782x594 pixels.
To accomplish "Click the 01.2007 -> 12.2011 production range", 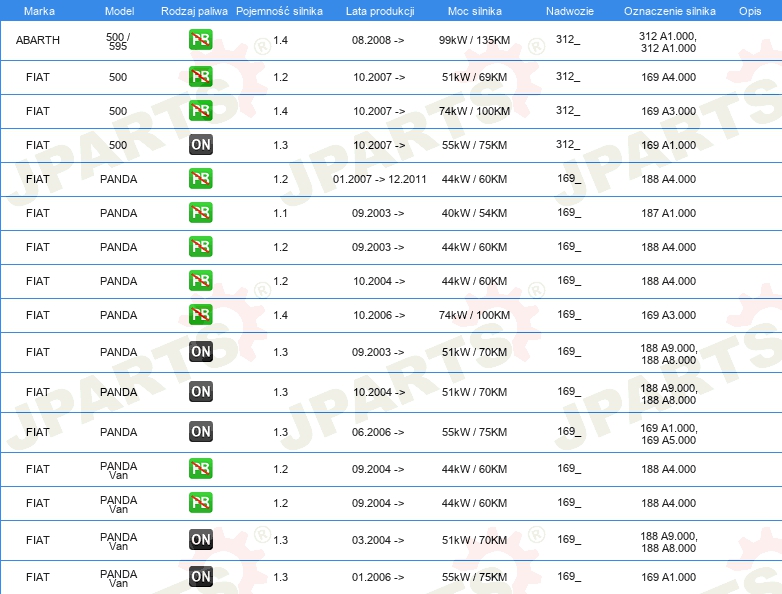I will click(x=380, y=179).
